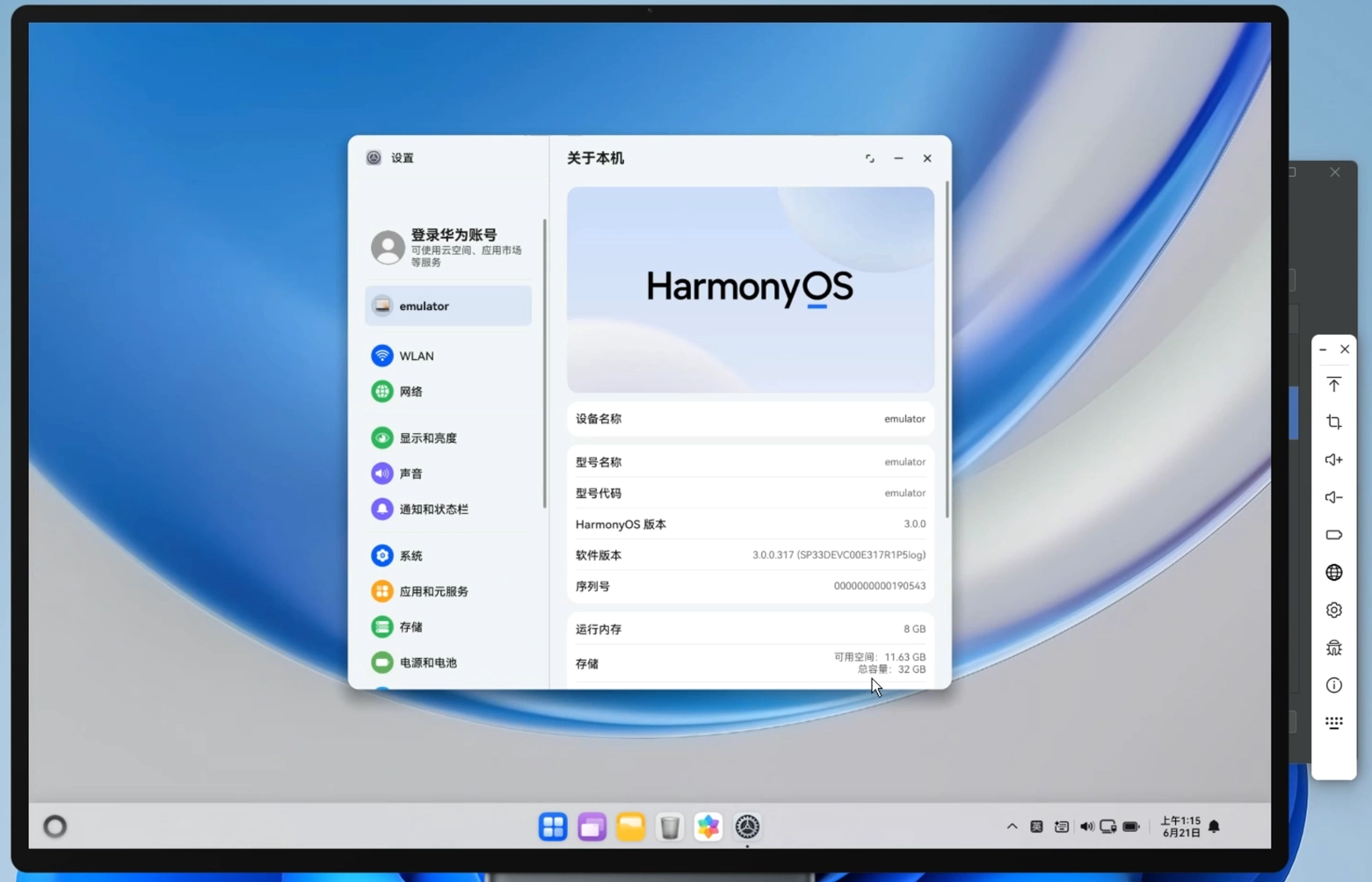Increase volume using emulator toolbar speaker-plus icon

tap(1334, 459)
